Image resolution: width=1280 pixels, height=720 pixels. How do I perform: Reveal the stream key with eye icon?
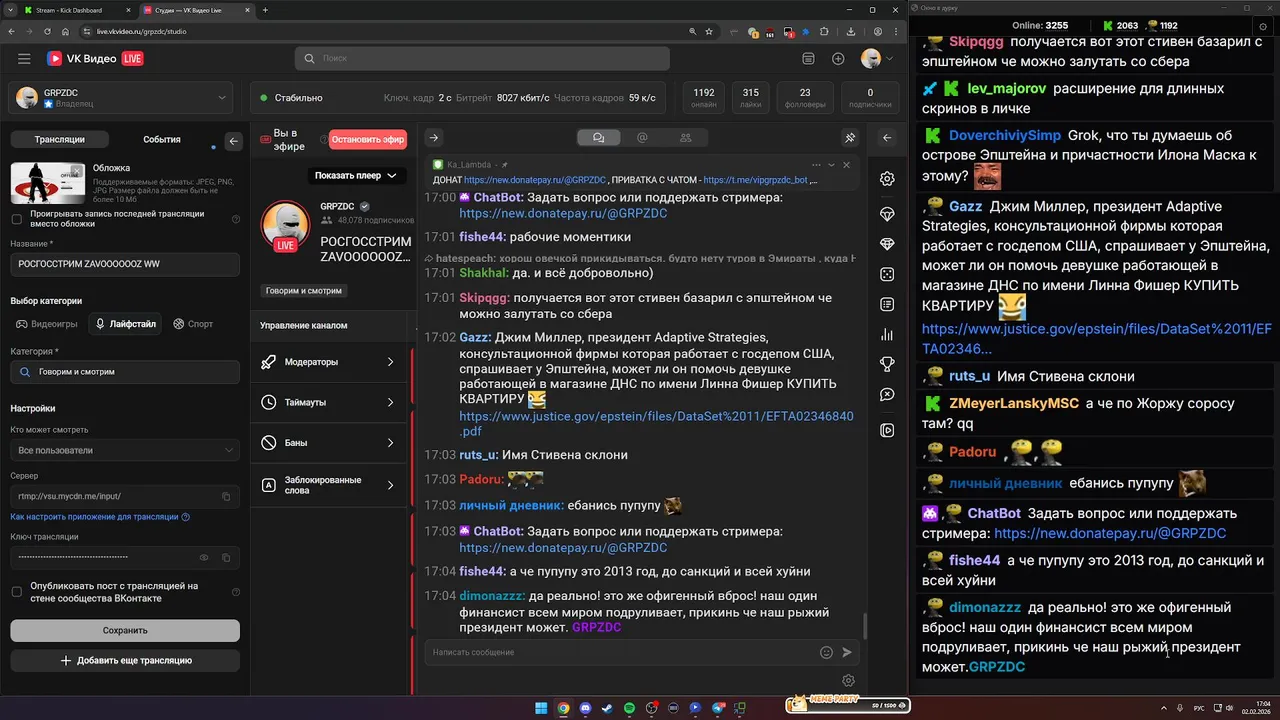click(x=204, y=557)
